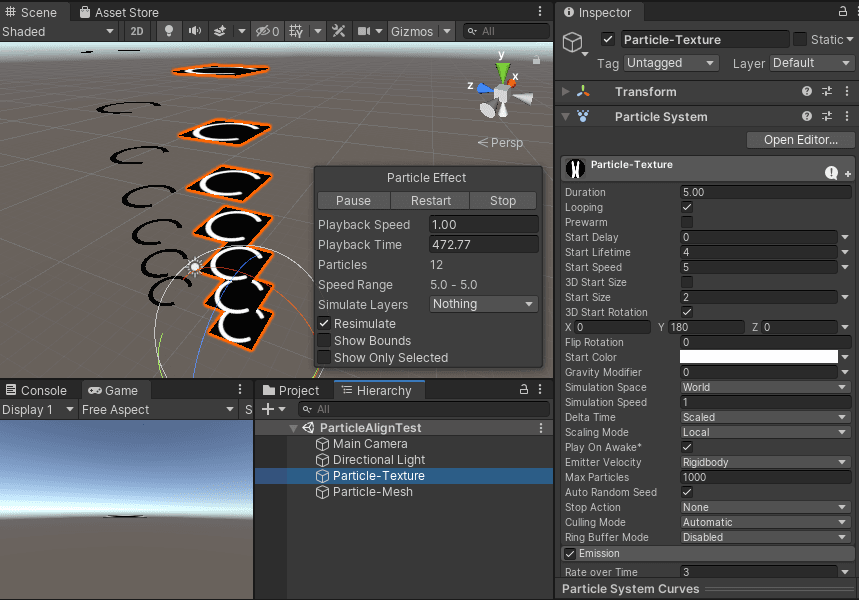The image size is (859, 600).
Task: Open Emitter Velocity Rigidbody dropdown
Action: (765, 462)
